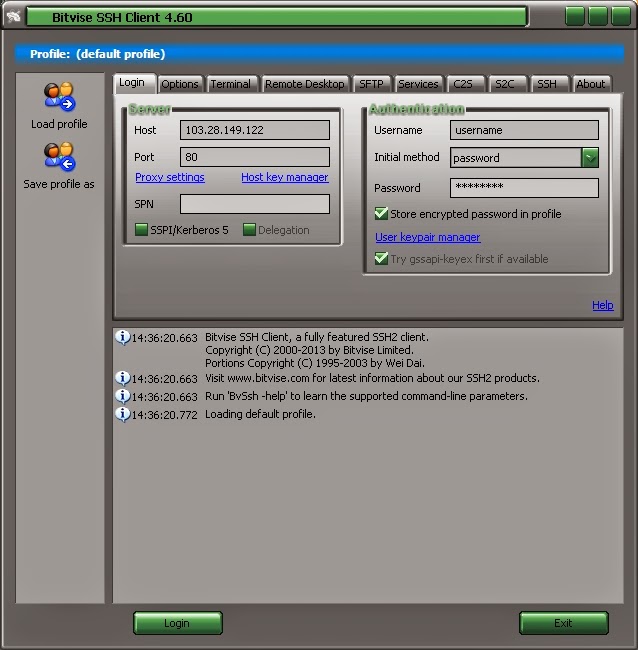Click the 'Profile: (default profile)' blue bar
This screenshot has height=650, width=638.
[320, 54]
